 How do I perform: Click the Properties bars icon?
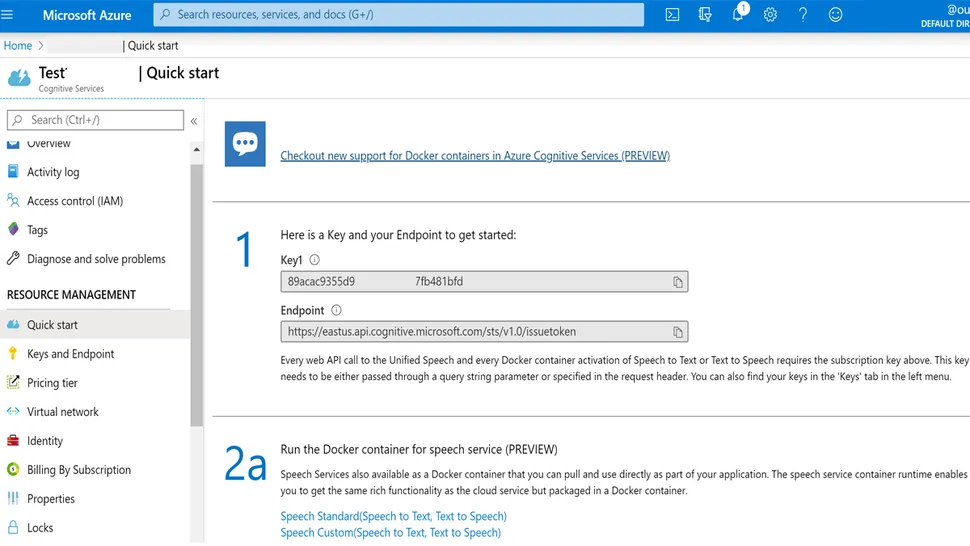[13, 498]
